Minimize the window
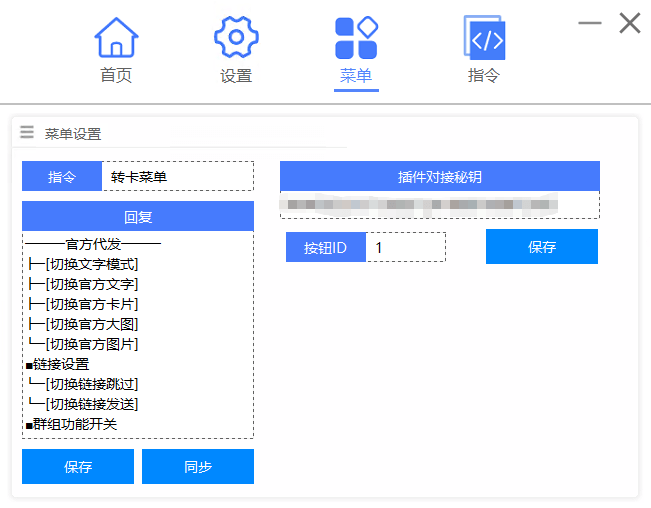The height and width of the screenshot is (508, 651). pyautogui.click(x=590, y=23)
